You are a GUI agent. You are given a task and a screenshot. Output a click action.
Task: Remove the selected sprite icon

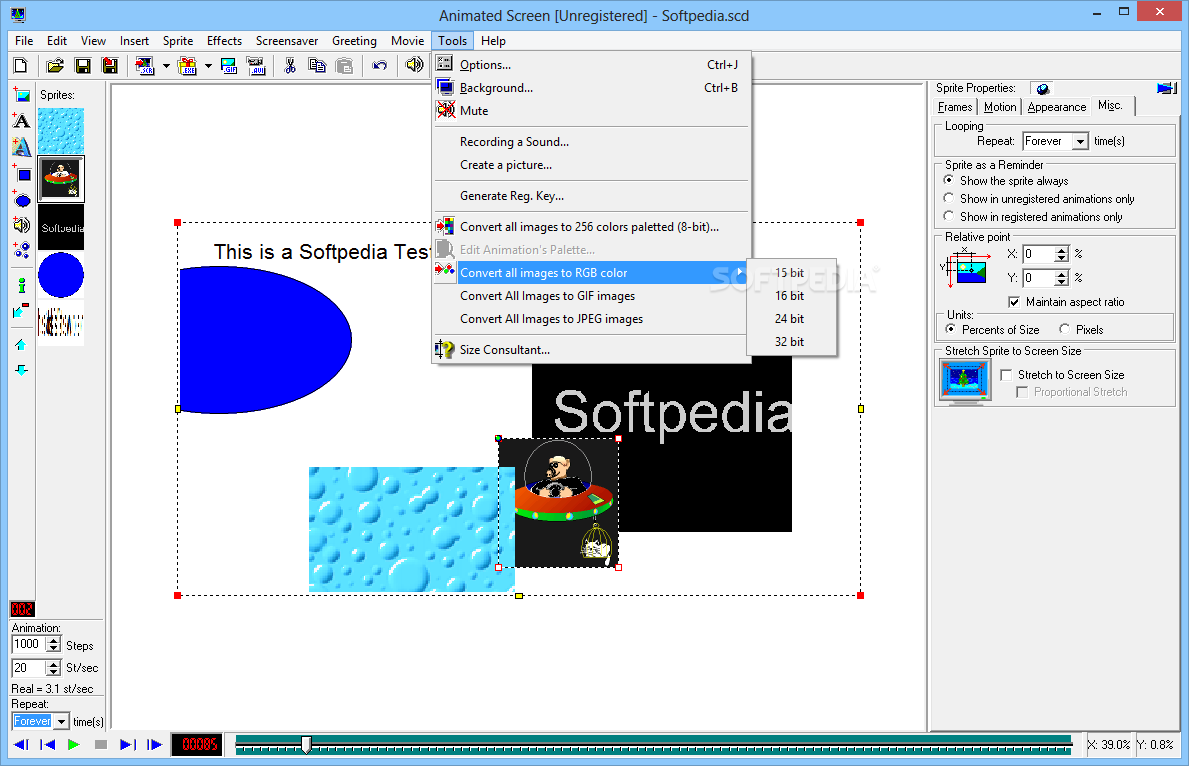click(x=21, y=311)
